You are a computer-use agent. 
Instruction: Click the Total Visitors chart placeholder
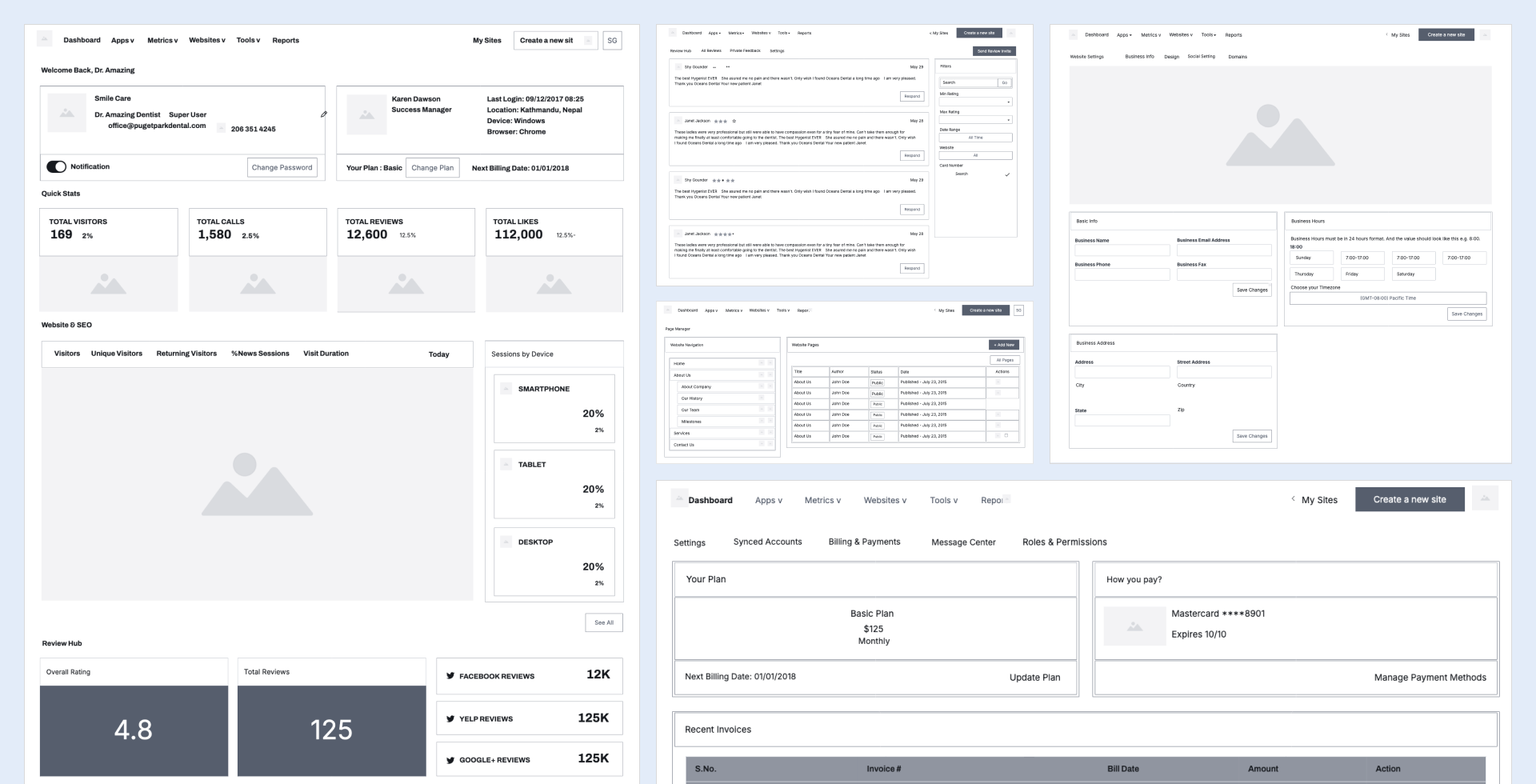point(109,284)
